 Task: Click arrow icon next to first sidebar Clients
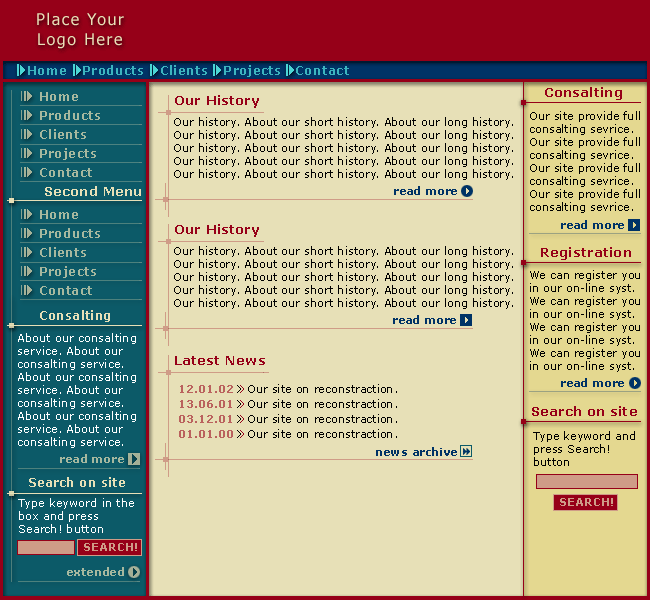[x=27, y=134]
